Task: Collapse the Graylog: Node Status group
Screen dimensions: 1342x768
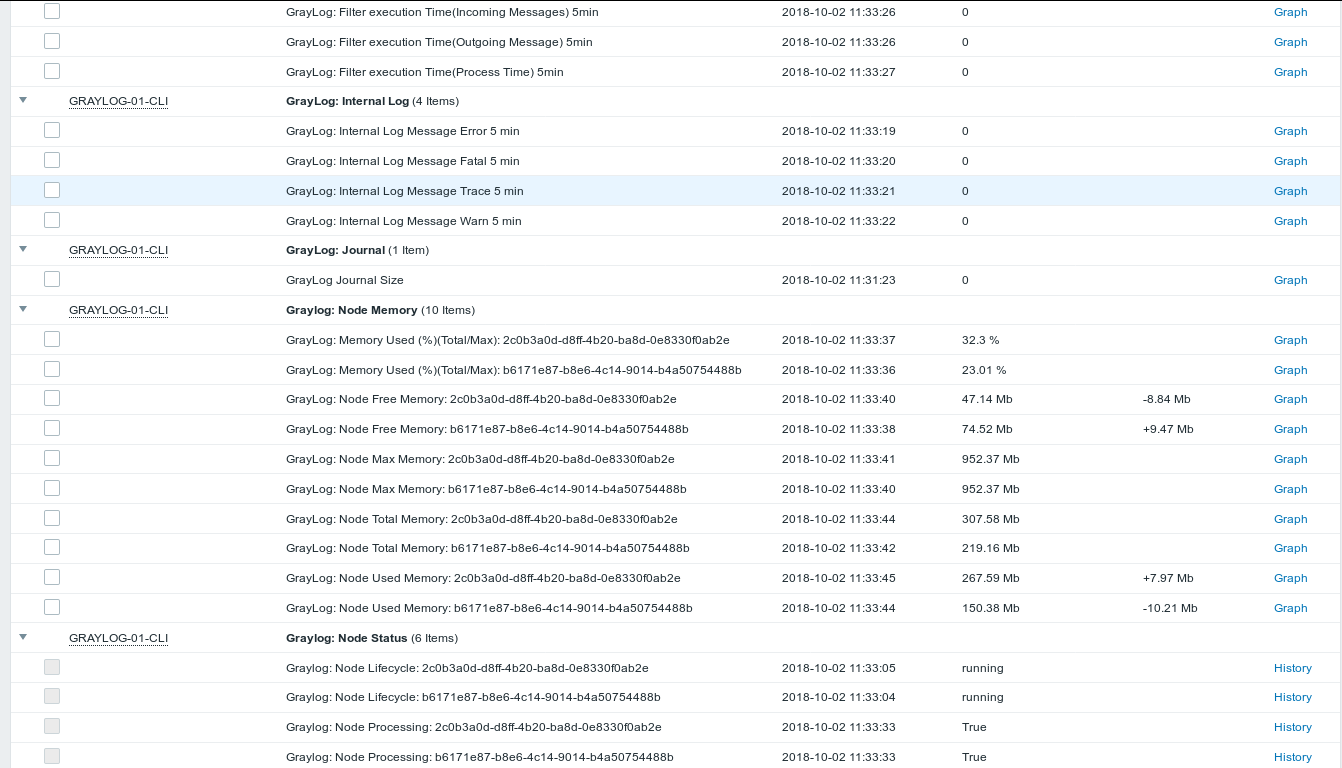Action: tap(23, 637)
